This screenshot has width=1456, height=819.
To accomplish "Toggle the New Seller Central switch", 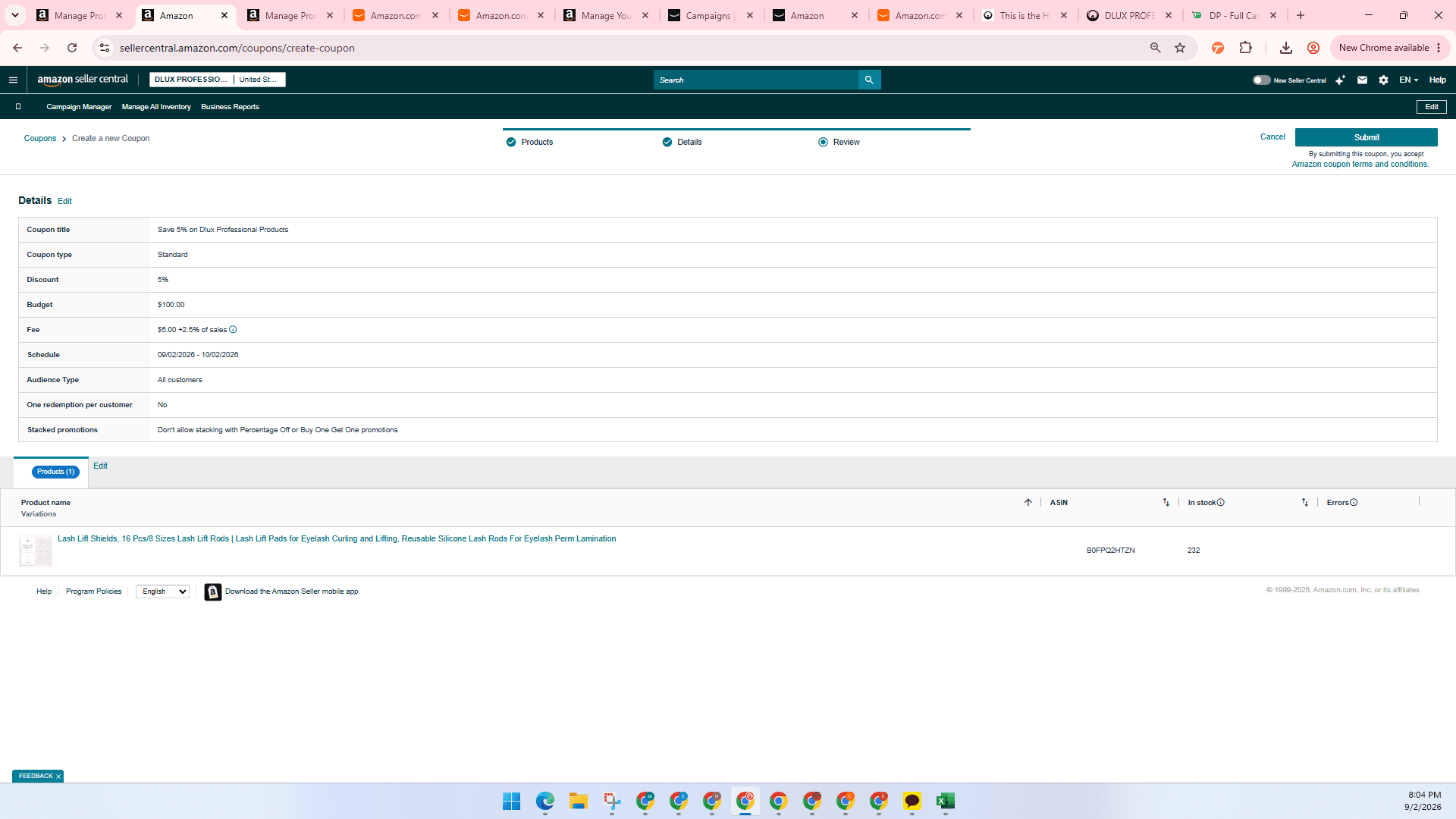I will (1261, 80).
